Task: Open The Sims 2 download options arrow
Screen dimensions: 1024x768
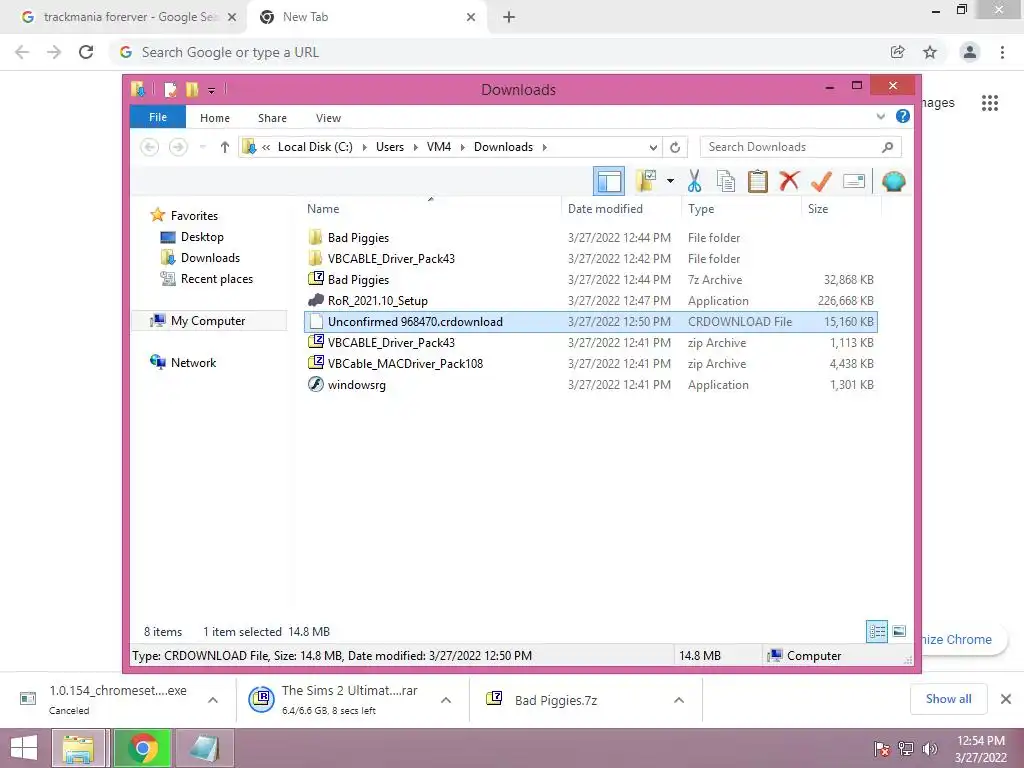Action: pyautogui.click(x=446, y=700)
